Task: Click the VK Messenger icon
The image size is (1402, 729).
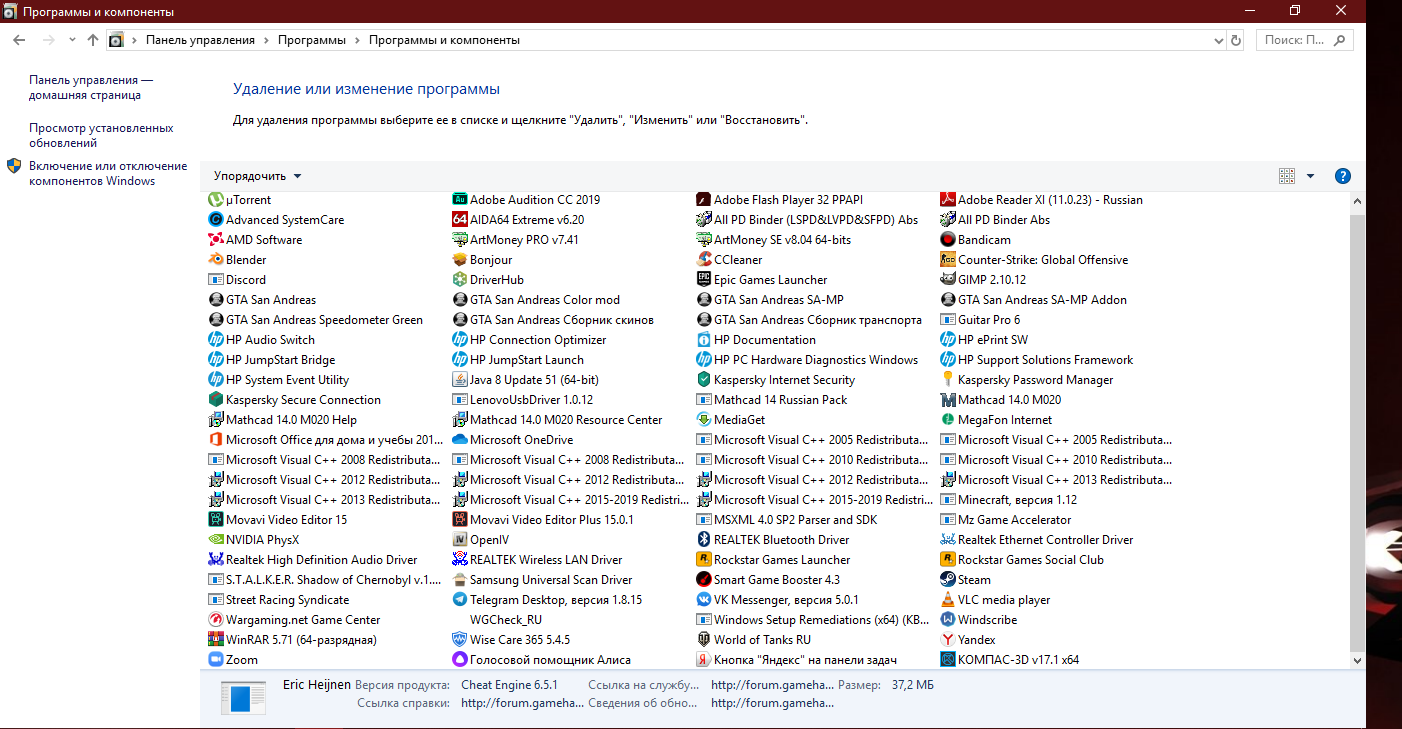Action: click(704, 600)
